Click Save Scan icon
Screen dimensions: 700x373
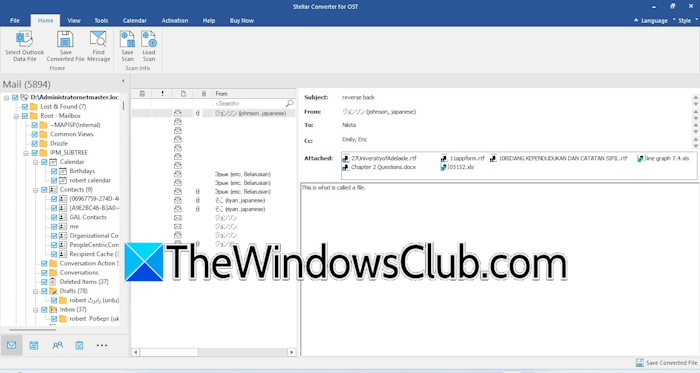[127, 40]
